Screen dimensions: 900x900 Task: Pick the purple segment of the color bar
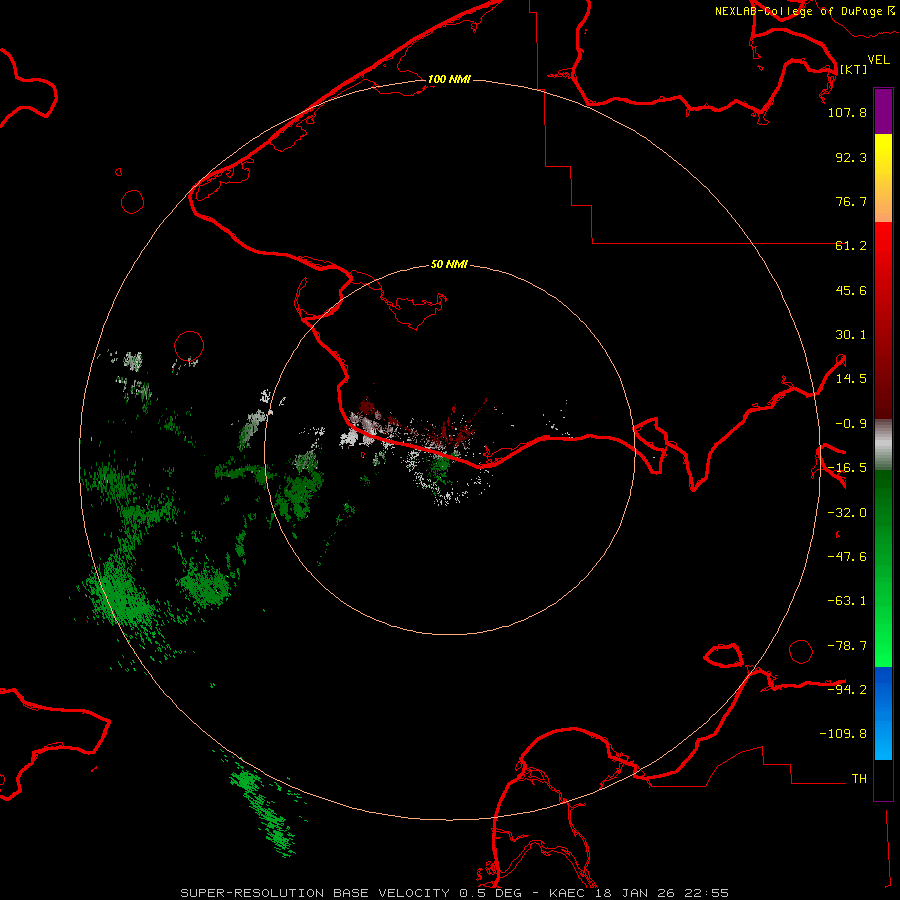click(883, 111)
